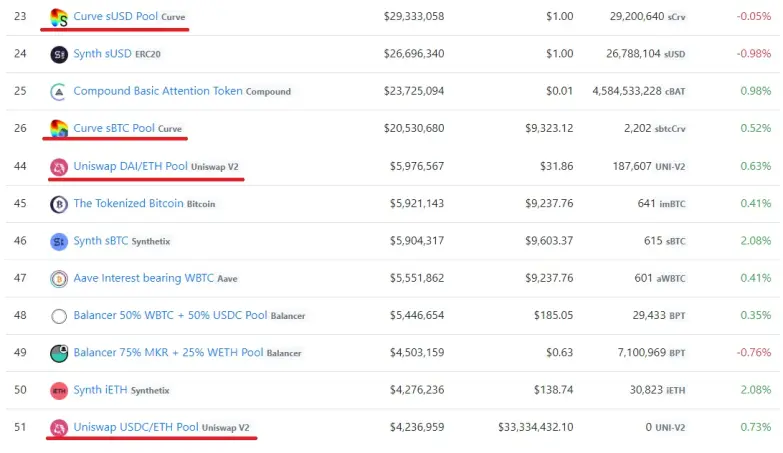This screenshot has width=783, height=453.
Task: Click the Synth sUSD token icon
Action: tap(59, 54)
